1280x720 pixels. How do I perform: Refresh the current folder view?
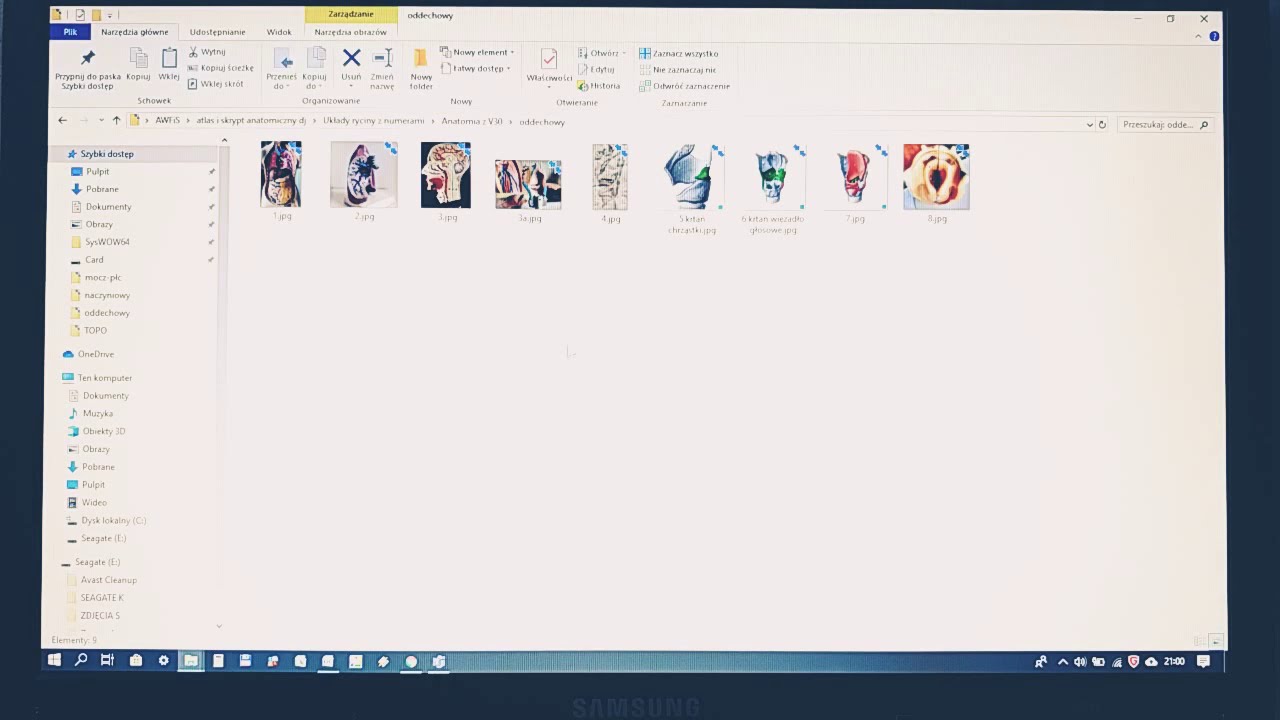point(1102,125)
